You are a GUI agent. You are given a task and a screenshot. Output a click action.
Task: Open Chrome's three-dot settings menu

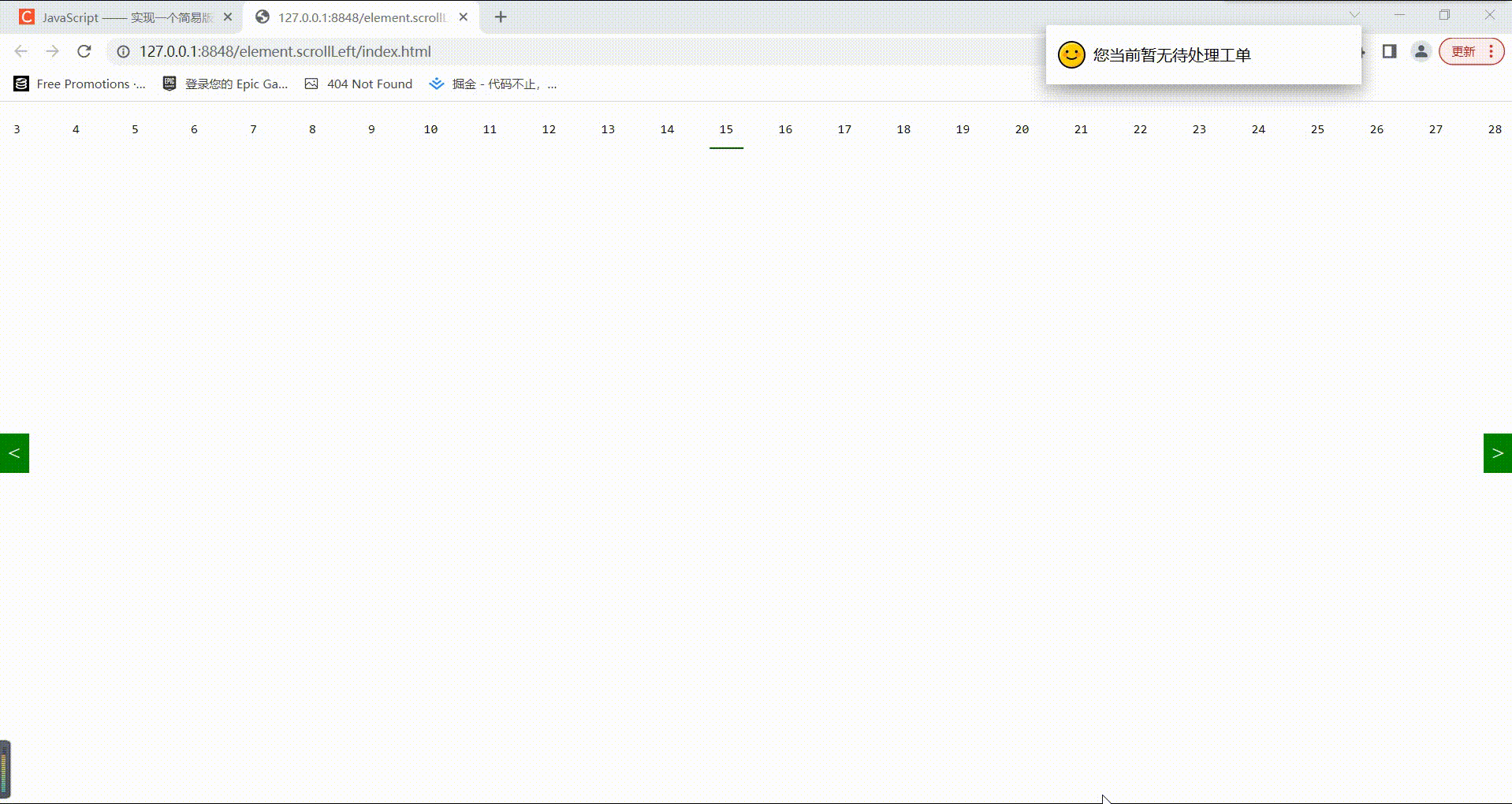coord(1491,51)
